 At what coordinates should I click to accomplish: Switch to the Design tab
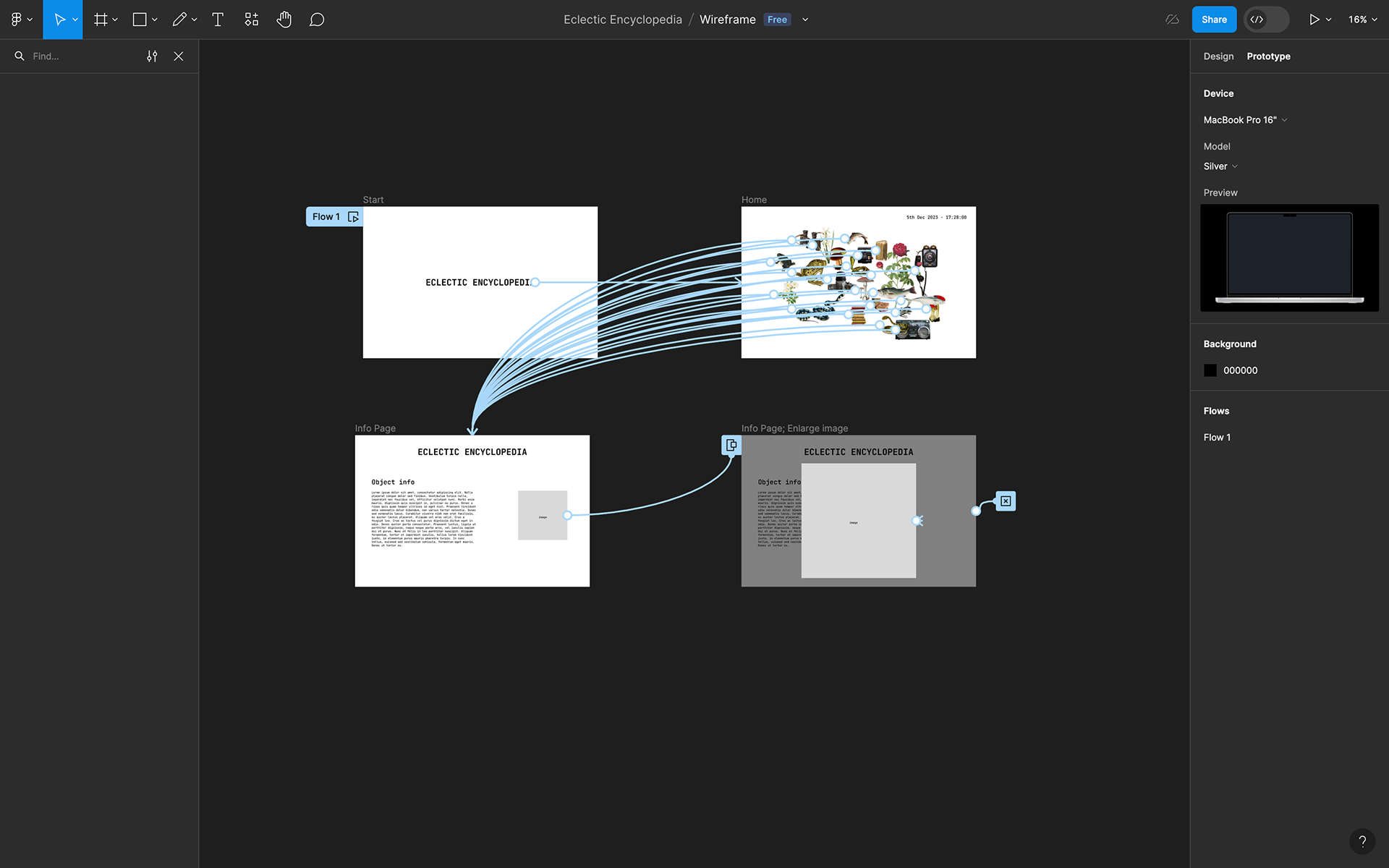[1218, 56]
